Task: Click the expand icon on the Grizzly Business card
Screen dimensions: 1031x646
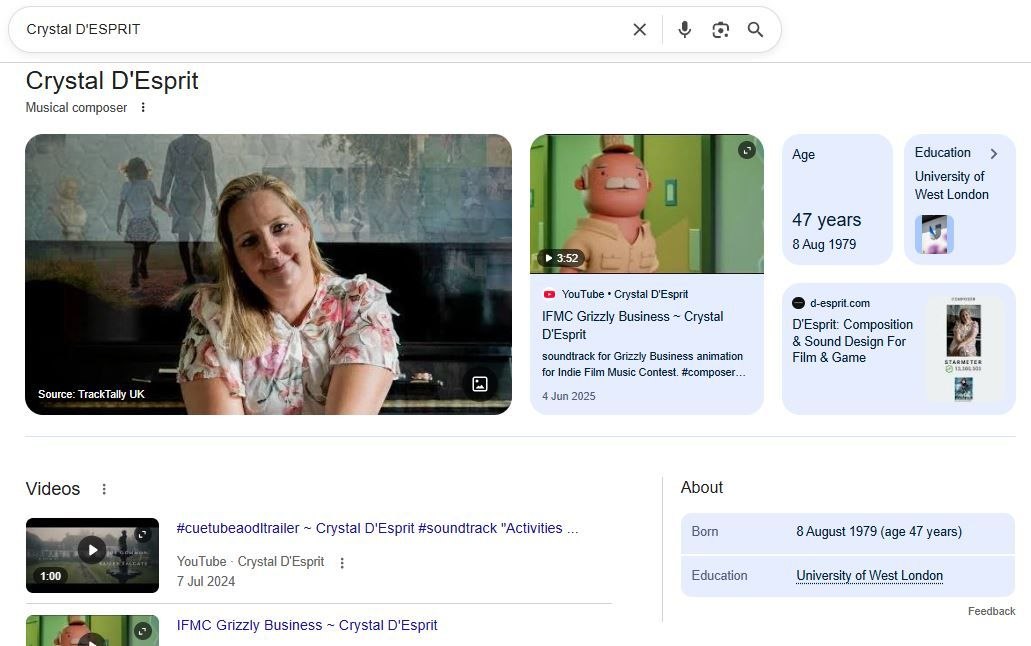Action: [x=746, y=151]
